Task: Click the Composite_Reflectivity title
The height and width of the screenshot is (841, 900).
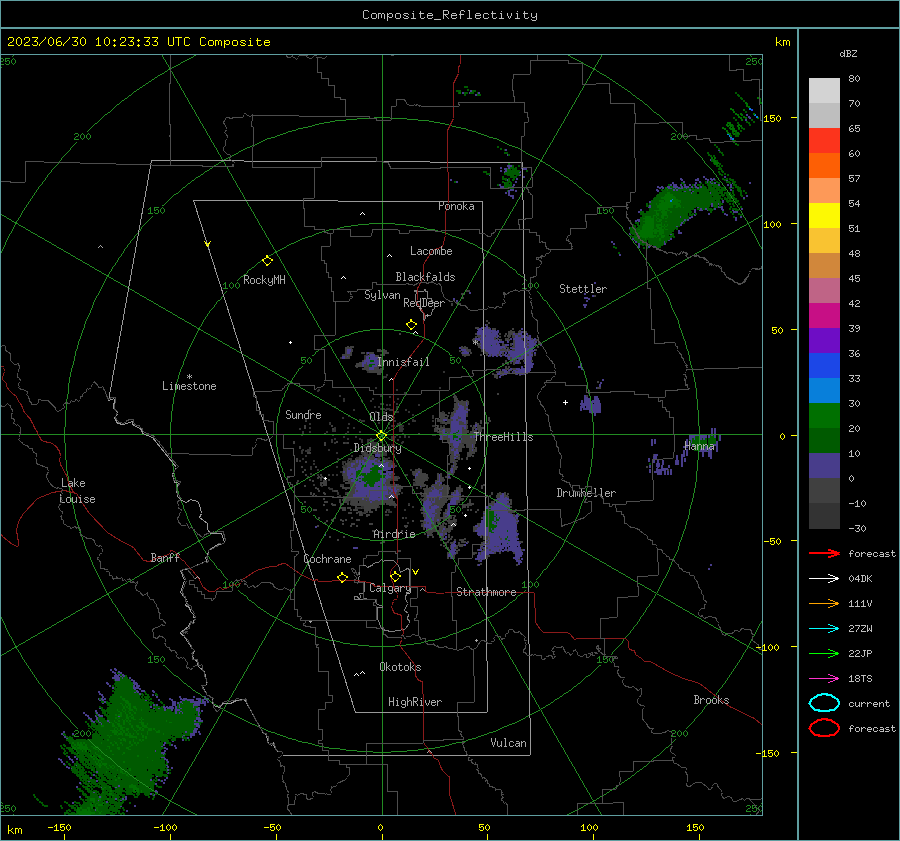Action: (x=450, y=15)
